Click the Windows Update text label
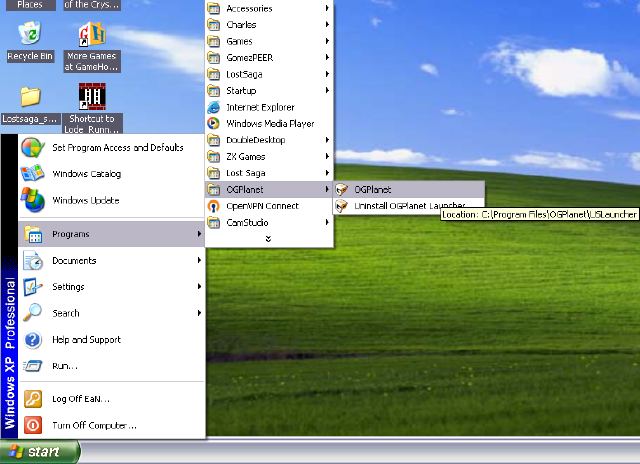Viewport: 640px width, 464px height. (86, 200)
